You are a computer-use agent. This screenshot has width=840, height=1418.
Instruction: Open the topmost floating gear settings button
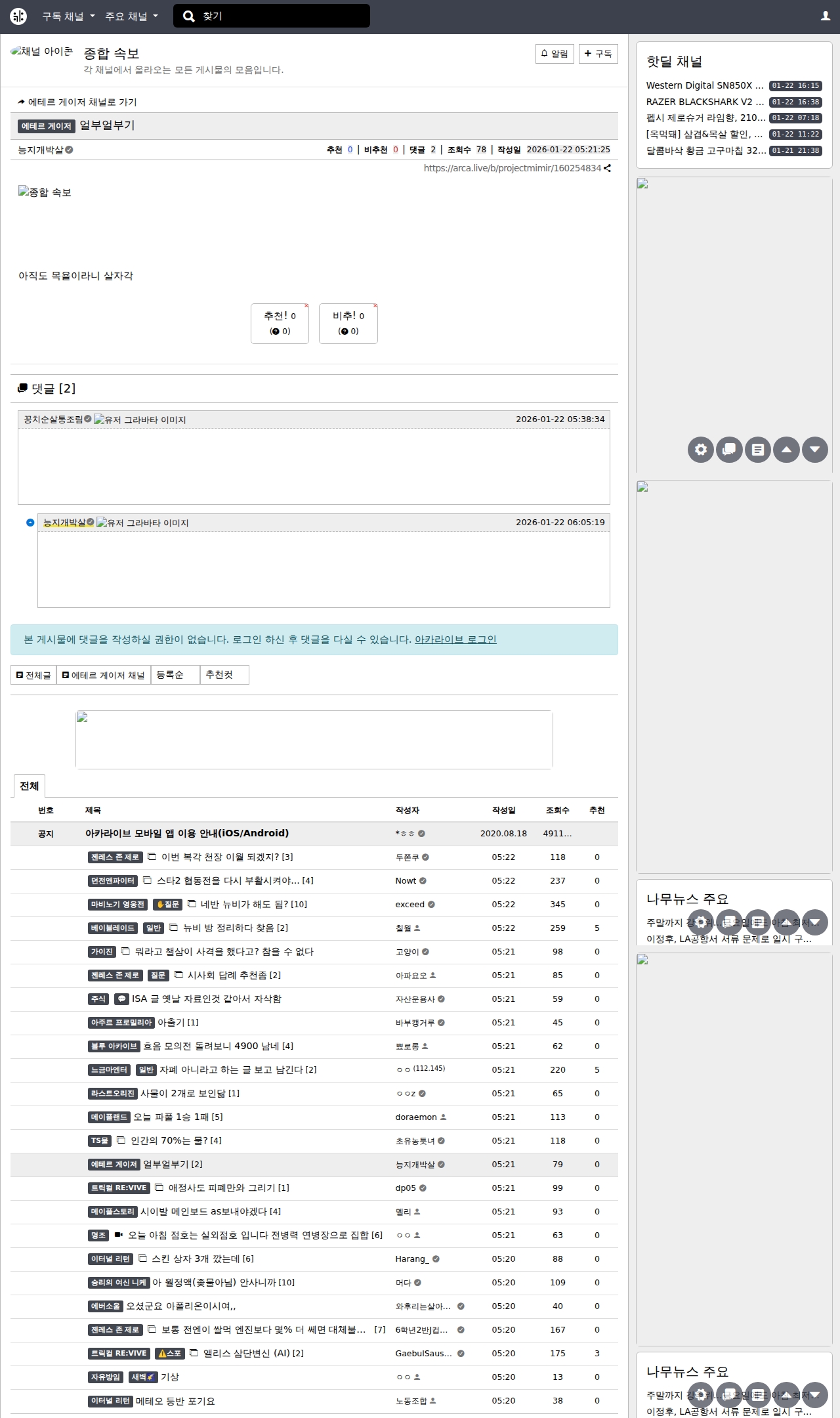pos(700,450)
